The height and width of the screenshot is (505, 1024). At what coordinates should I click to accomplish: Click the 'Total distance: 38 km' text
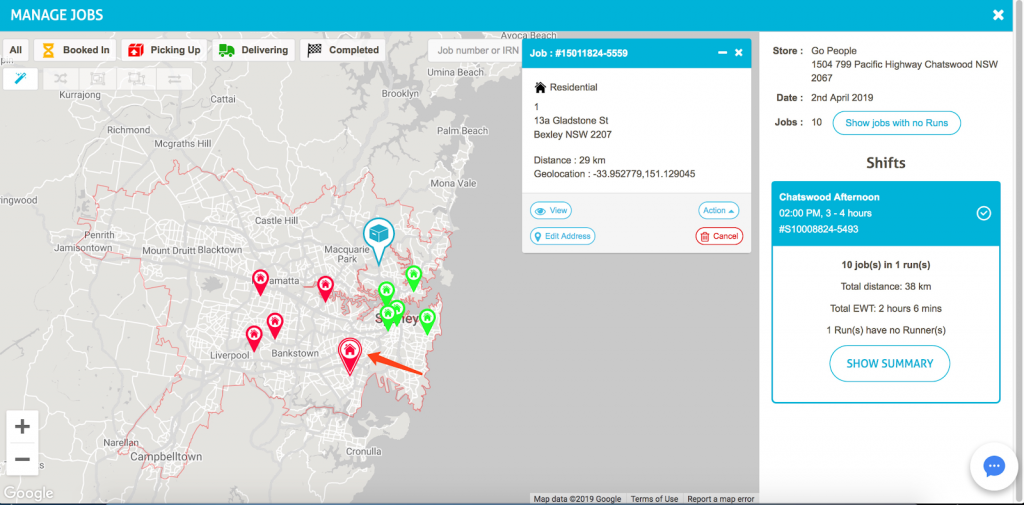(x=886, y=286)
